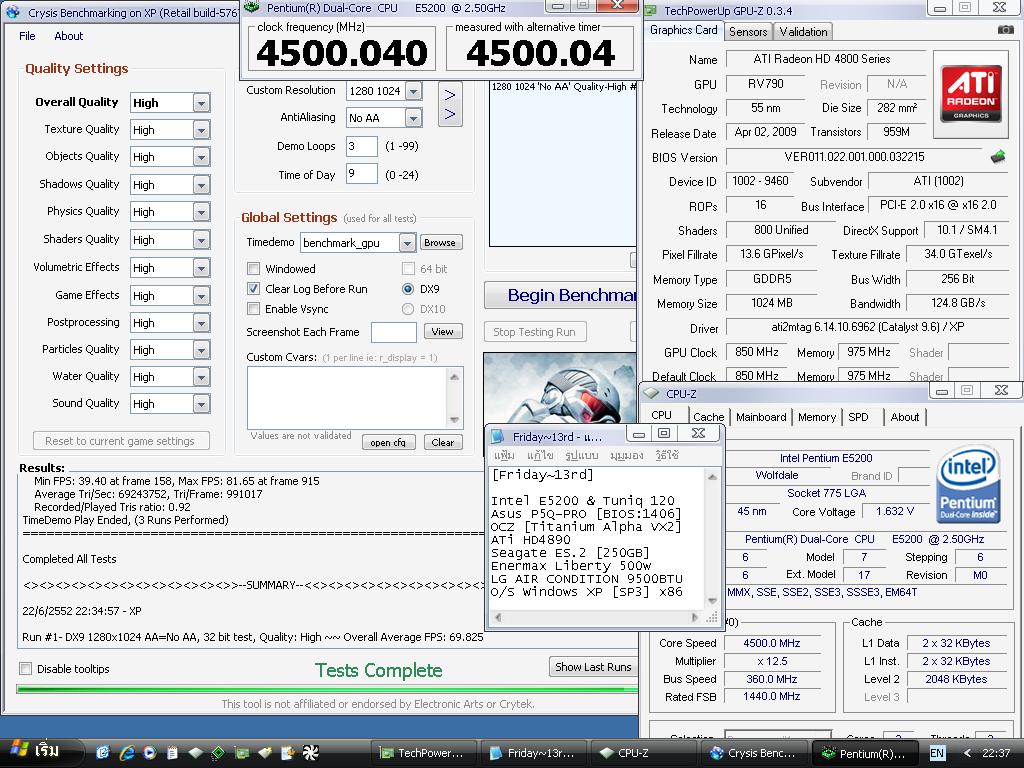Open the Texture Quality dropdown
This screenshot has height=768, width=1024.
pos(201,130)
